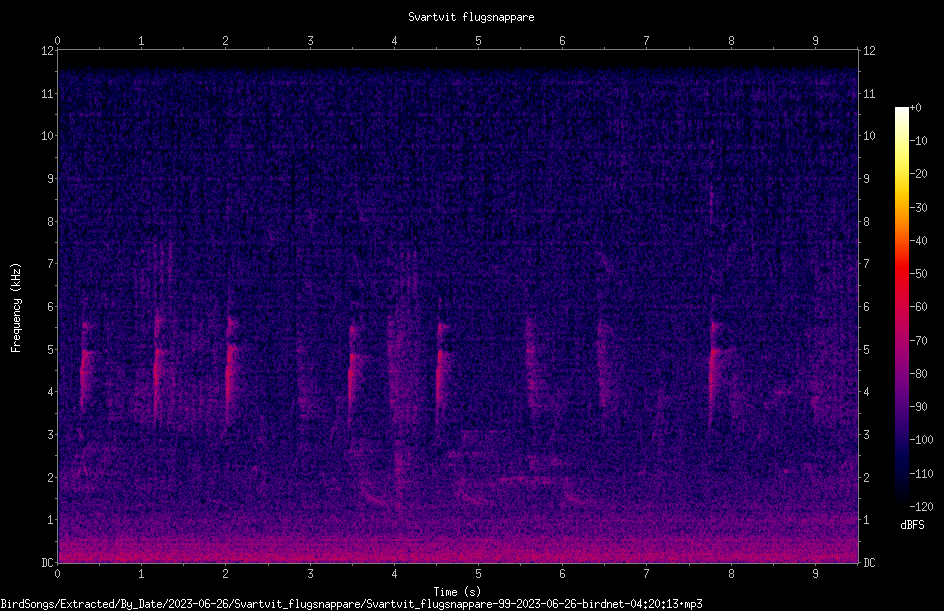The height and width of the screenshot is (611, 944).
Task: Click the title 'Svartvit flugsnappare'
Action: coord(471,17)
